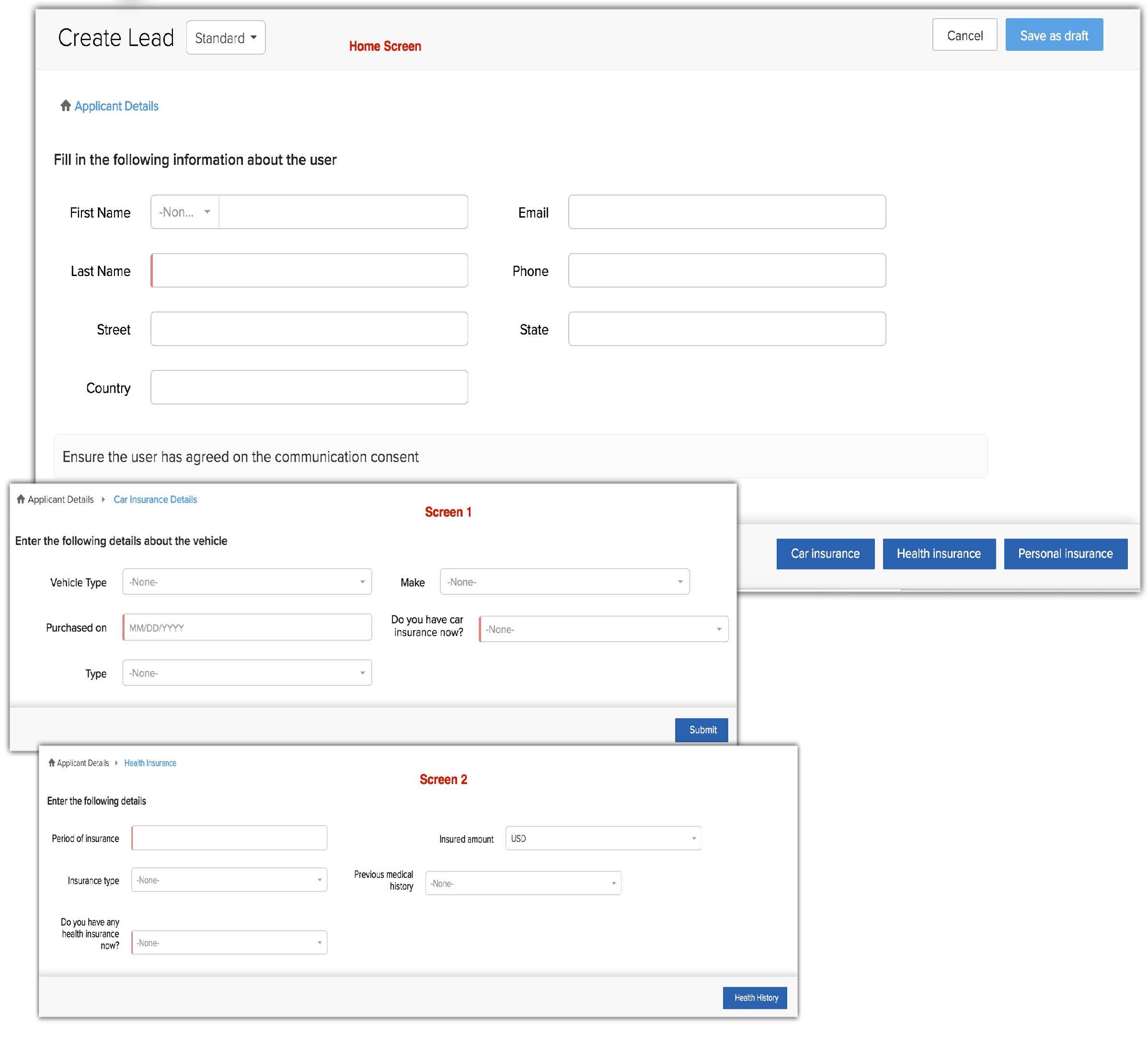Screen dimensions: 1148x1039
Task: Expand the Vehicle Type dropdown
Action: [x=247, y=582]
